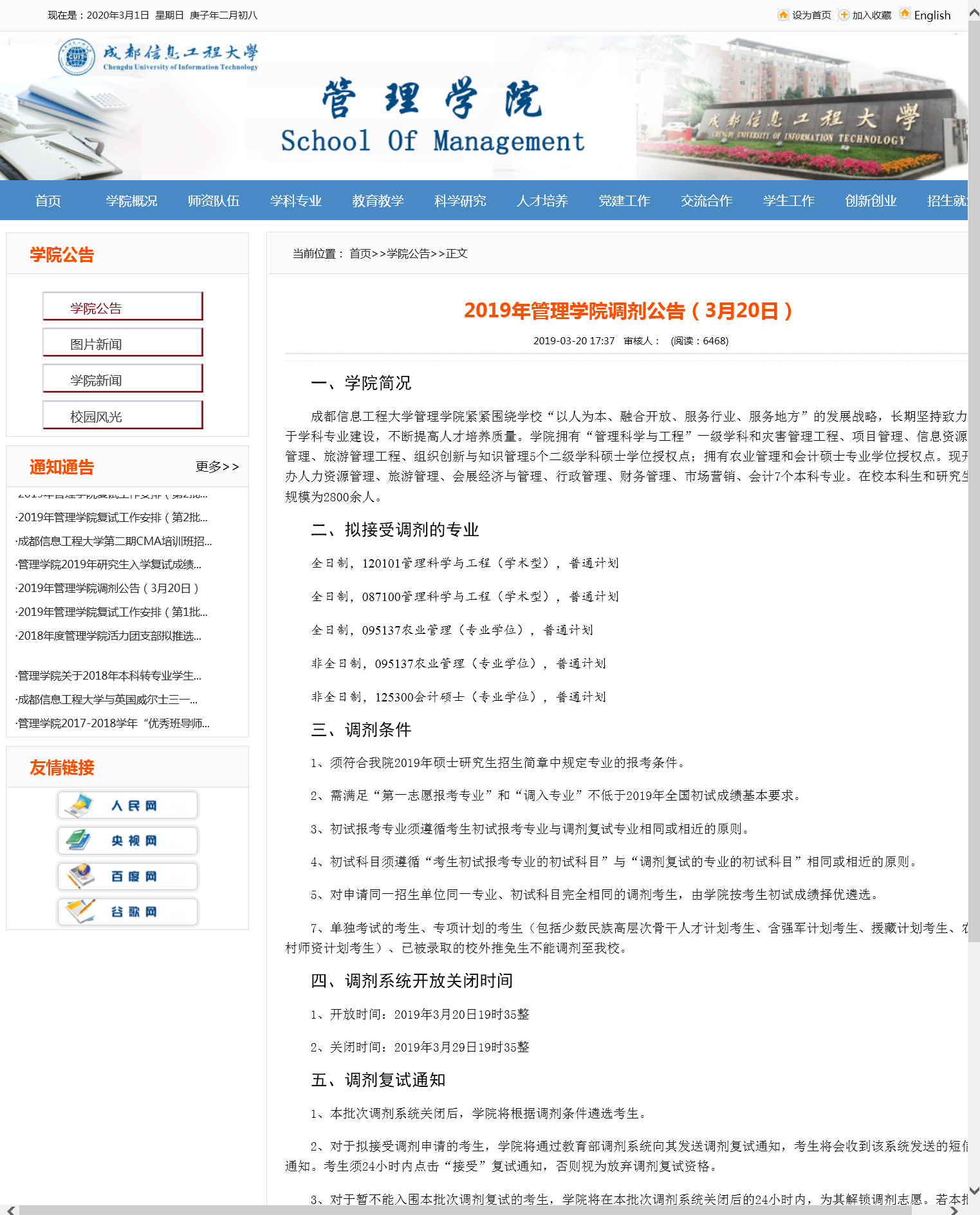Click the 阅读：6468 read count text

point(699,341)
